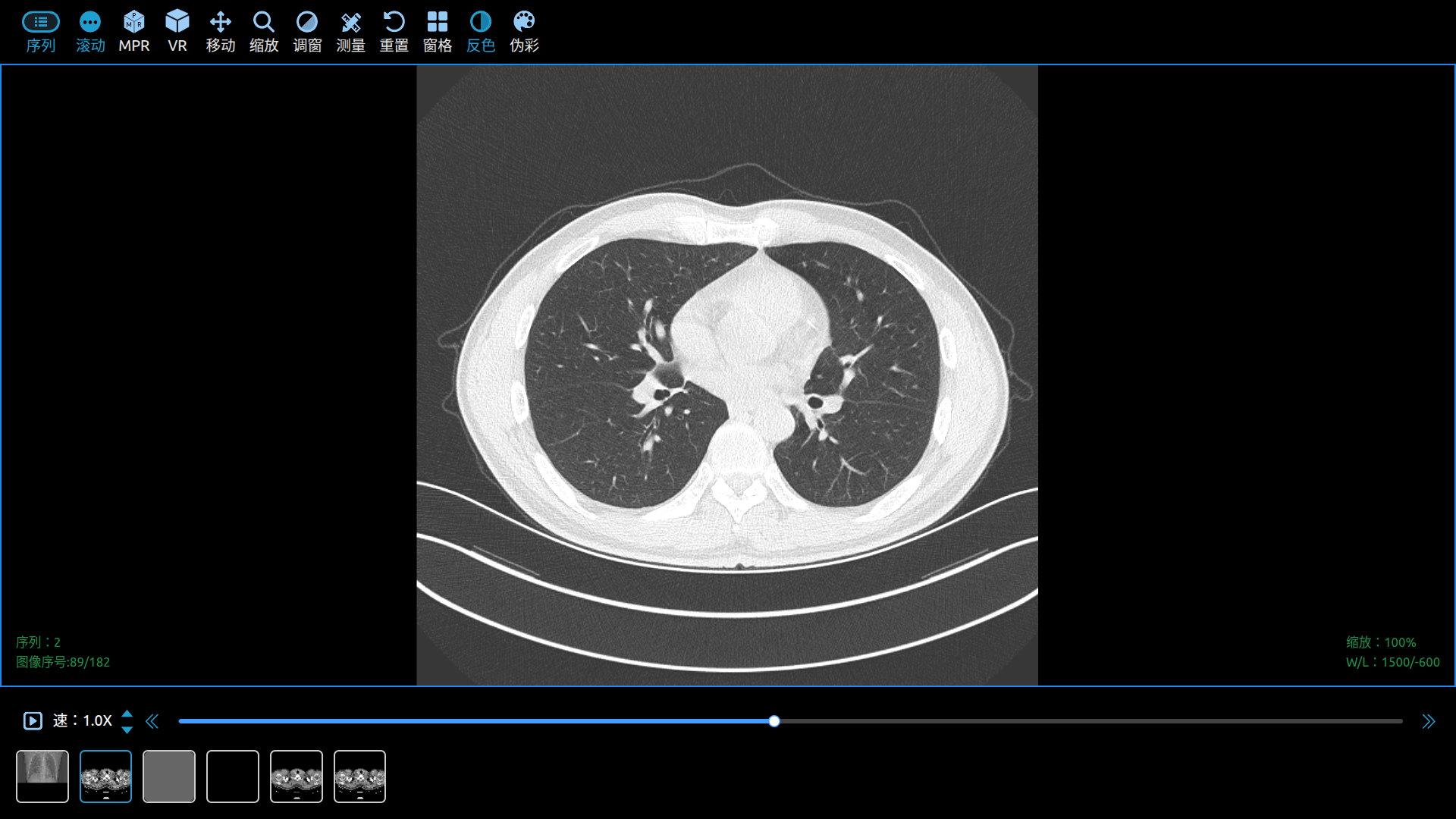Viewport: 1456px width, 819px height.
Task: Open the 序列 series panel
Action: coord(41,30)
